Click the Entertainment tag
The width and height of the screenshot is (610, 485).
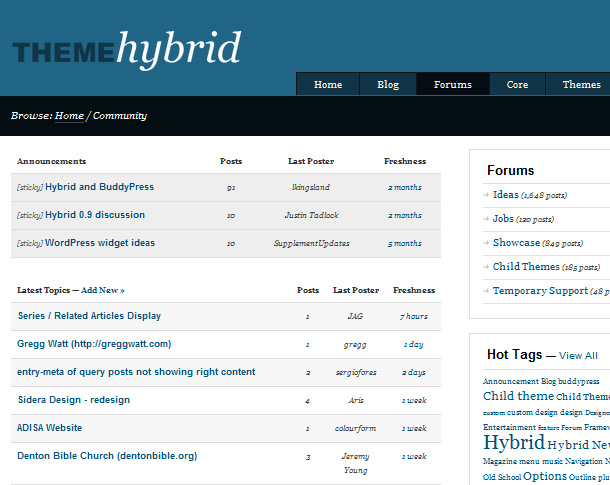click(509, 427)
